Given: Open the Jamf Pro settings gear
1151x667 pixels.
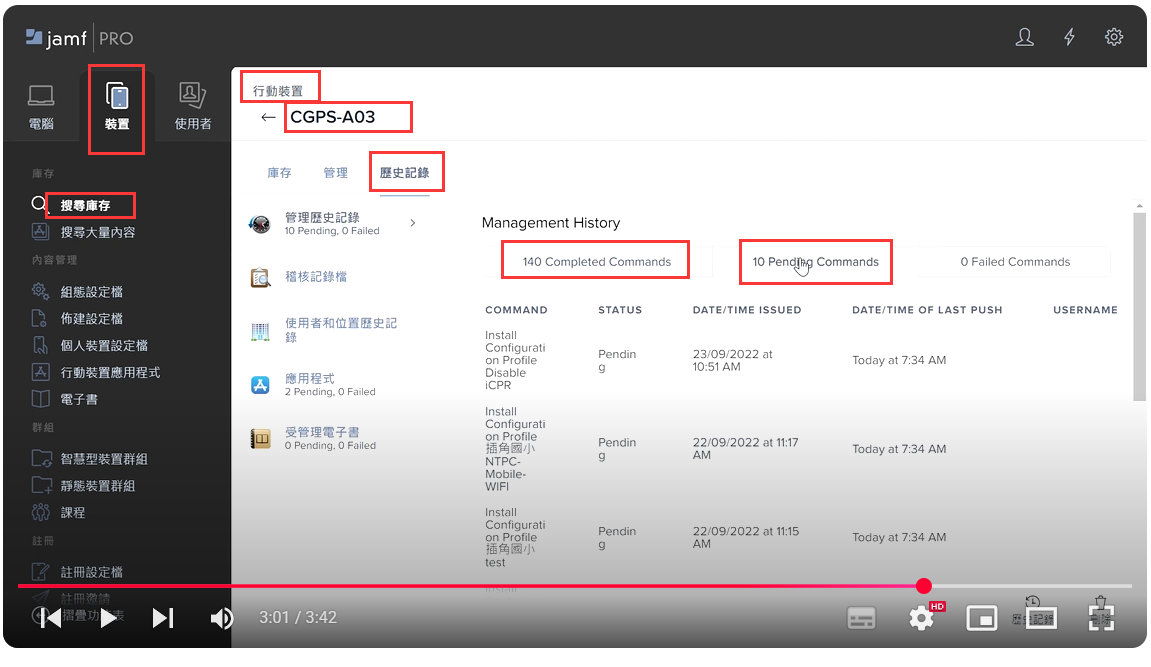Looking at the screenshot, I should click(x=1114, y=37).
